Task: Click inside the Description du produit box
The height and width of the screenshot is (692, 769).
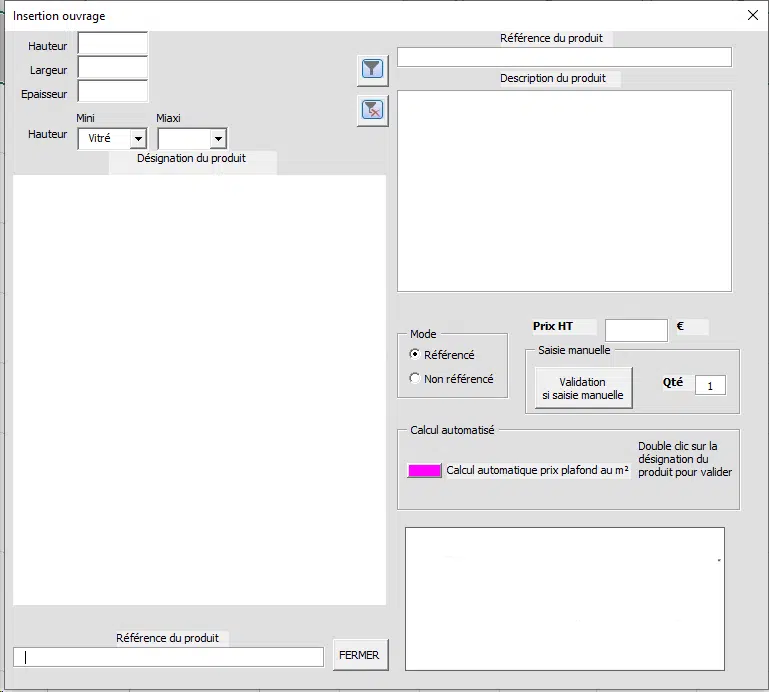Action: [564, 190]
